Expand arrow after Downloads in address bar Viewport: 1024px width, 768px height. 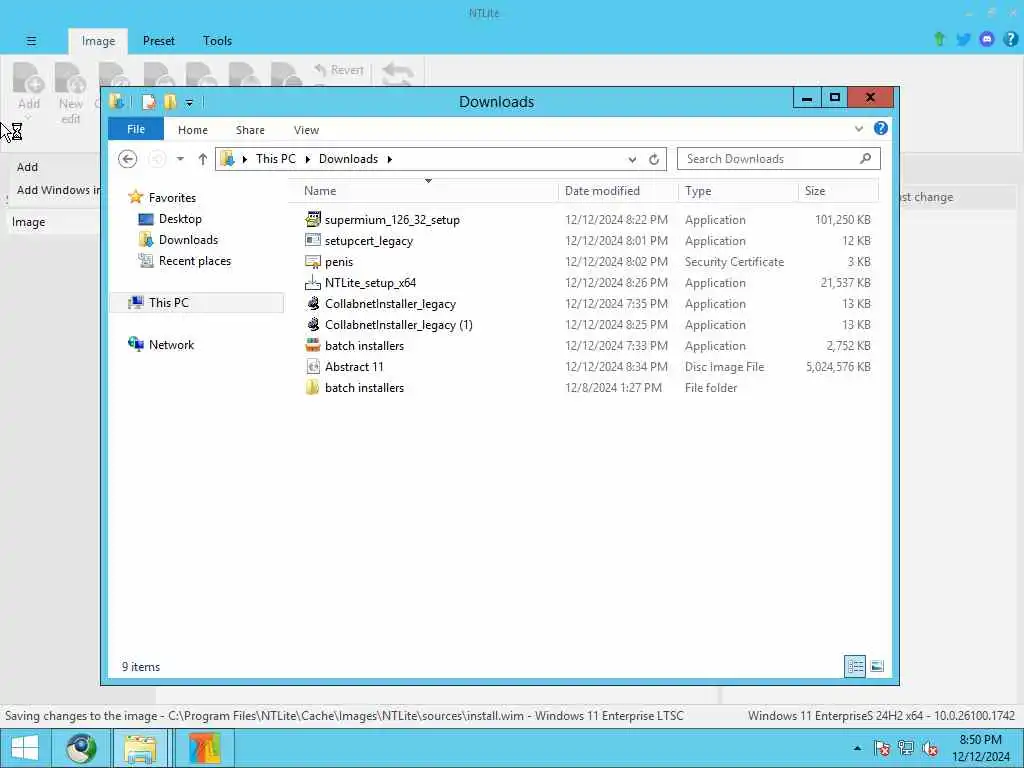(390, 159)
